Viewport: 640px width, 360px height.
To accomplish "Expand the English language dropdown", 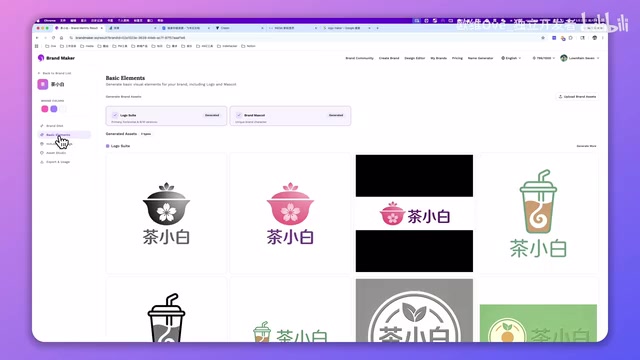I will 511,58.
